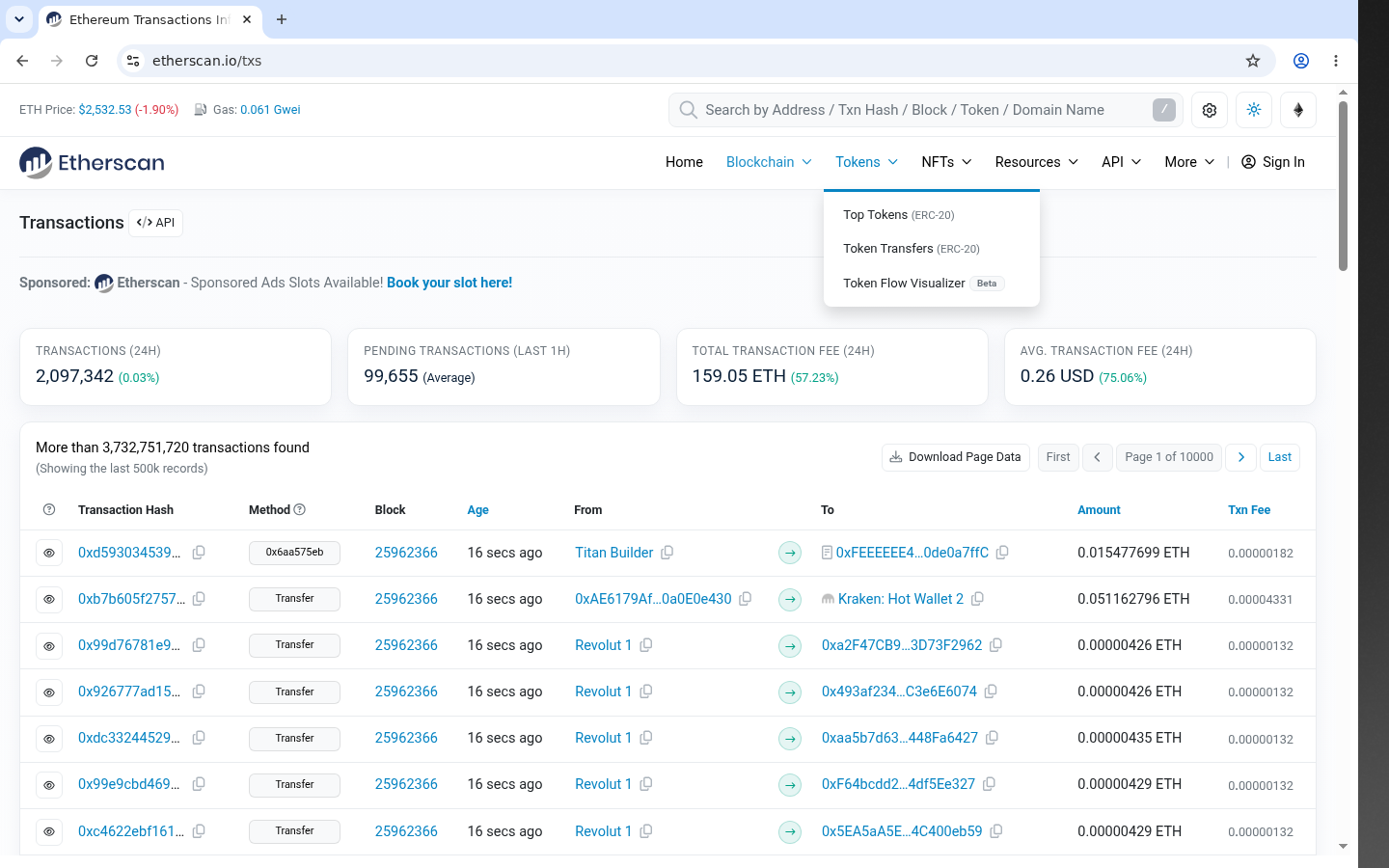Image resolution: width=1389 pixels, height=868 pixels.
Task: Copy 0xFEEEEEE4...0de0a7ffC address icon
Action: point(1002,553)
